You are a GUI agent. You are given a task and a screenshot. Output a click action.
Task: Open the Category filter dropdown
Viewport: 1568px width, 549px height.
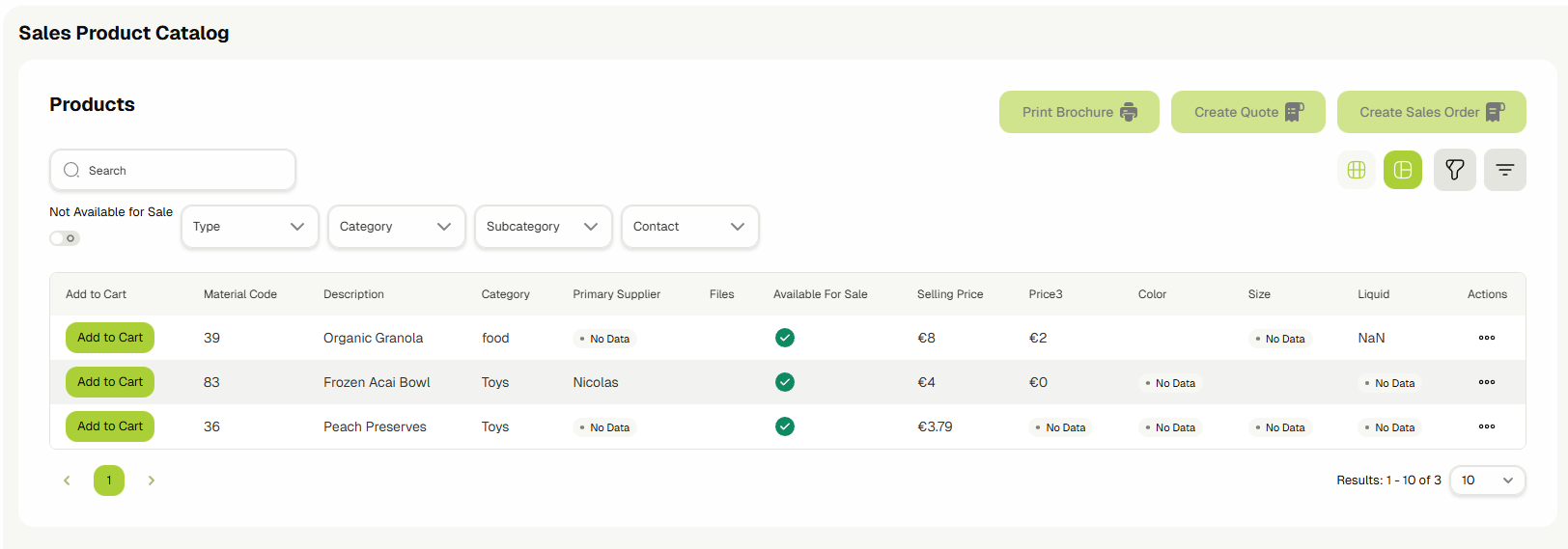pos(396,227)
